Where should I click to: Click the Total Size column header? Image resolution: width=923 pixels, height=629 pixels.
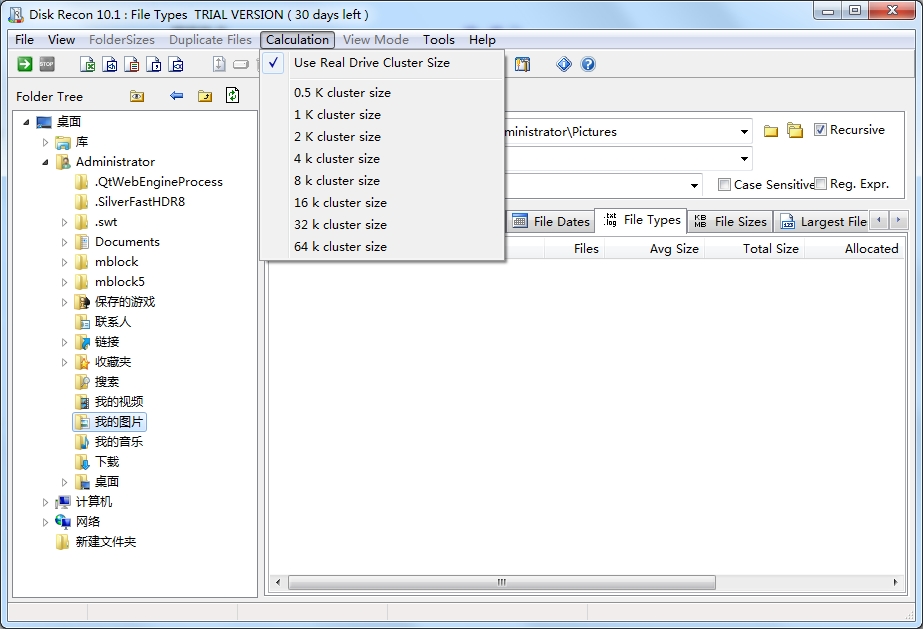(x=770, y=248)
